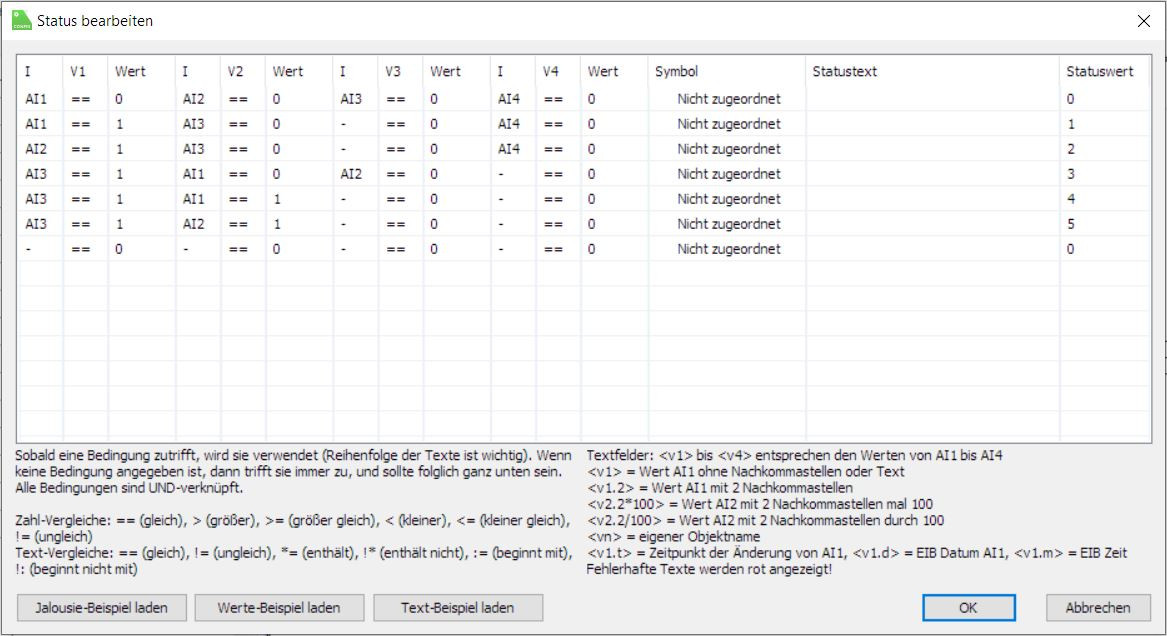Click the OK button
This screenshot has width=1167, height=636.
(968, 608)
